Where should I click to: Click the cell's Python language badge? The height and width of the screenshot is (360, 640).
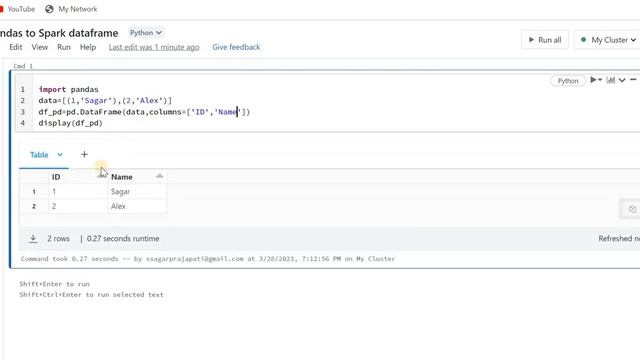click(568, 81)
